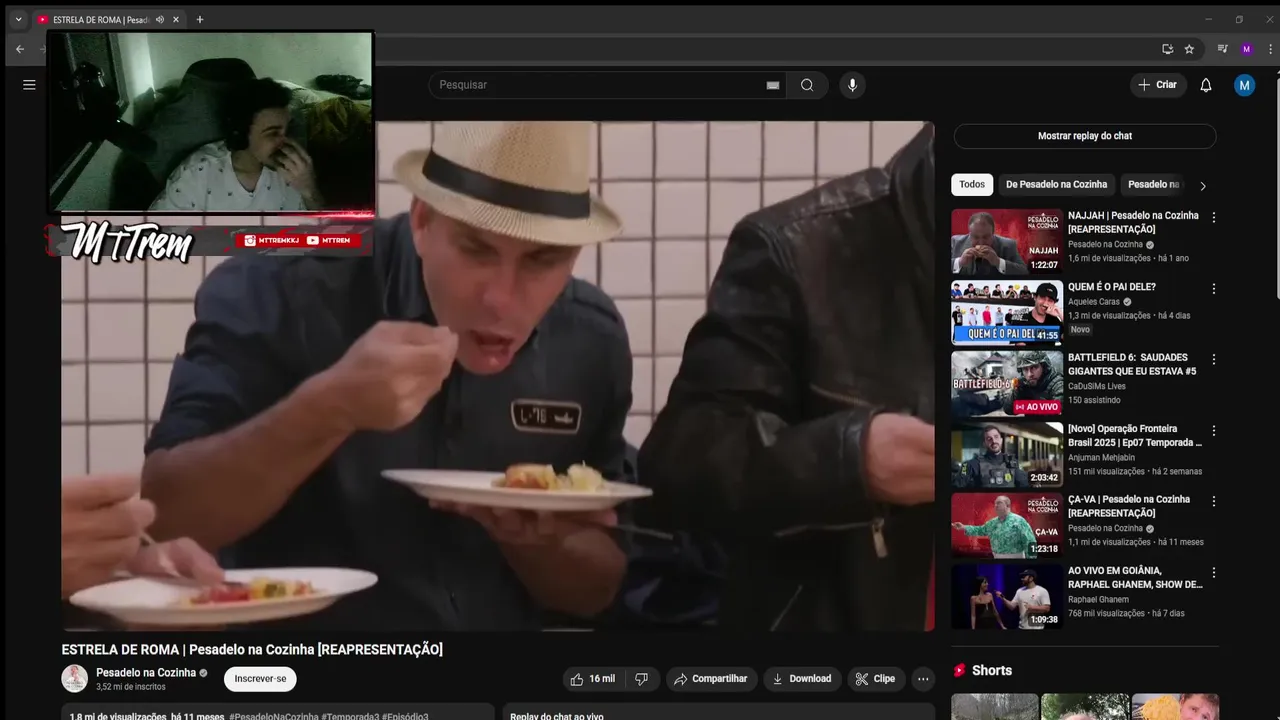The width and height of the screenshot is (1280, 720).
Task: Open the on-screen keyboard in search box
Action: coord(773,85)
